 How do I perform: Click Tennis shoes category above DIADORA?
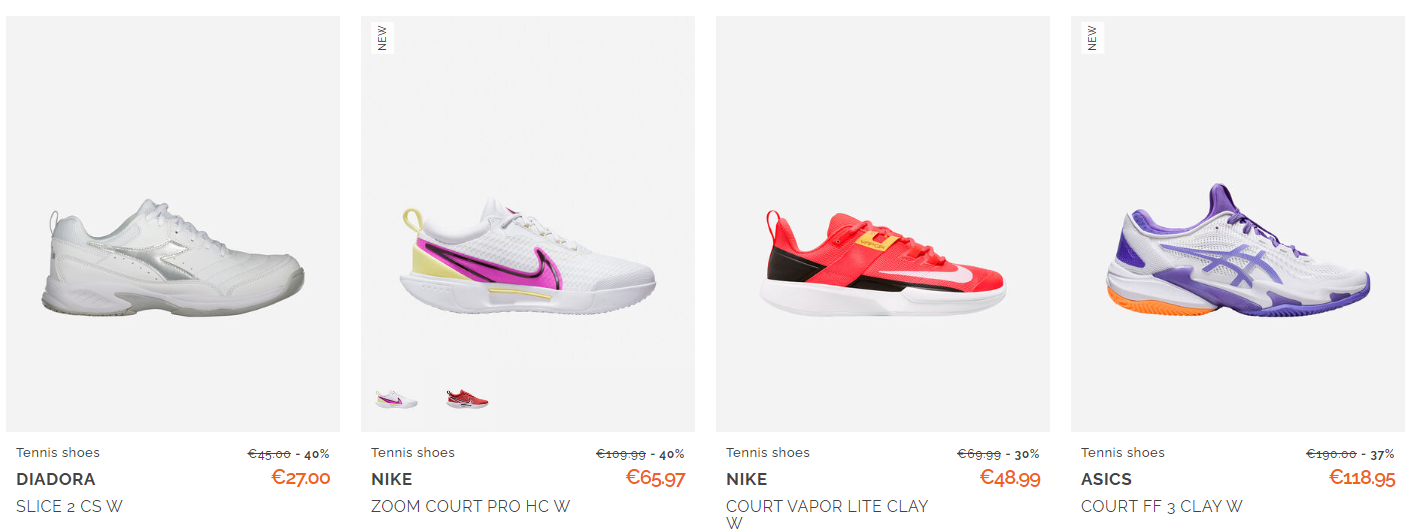pyautogui.click(x=58, y=453)
